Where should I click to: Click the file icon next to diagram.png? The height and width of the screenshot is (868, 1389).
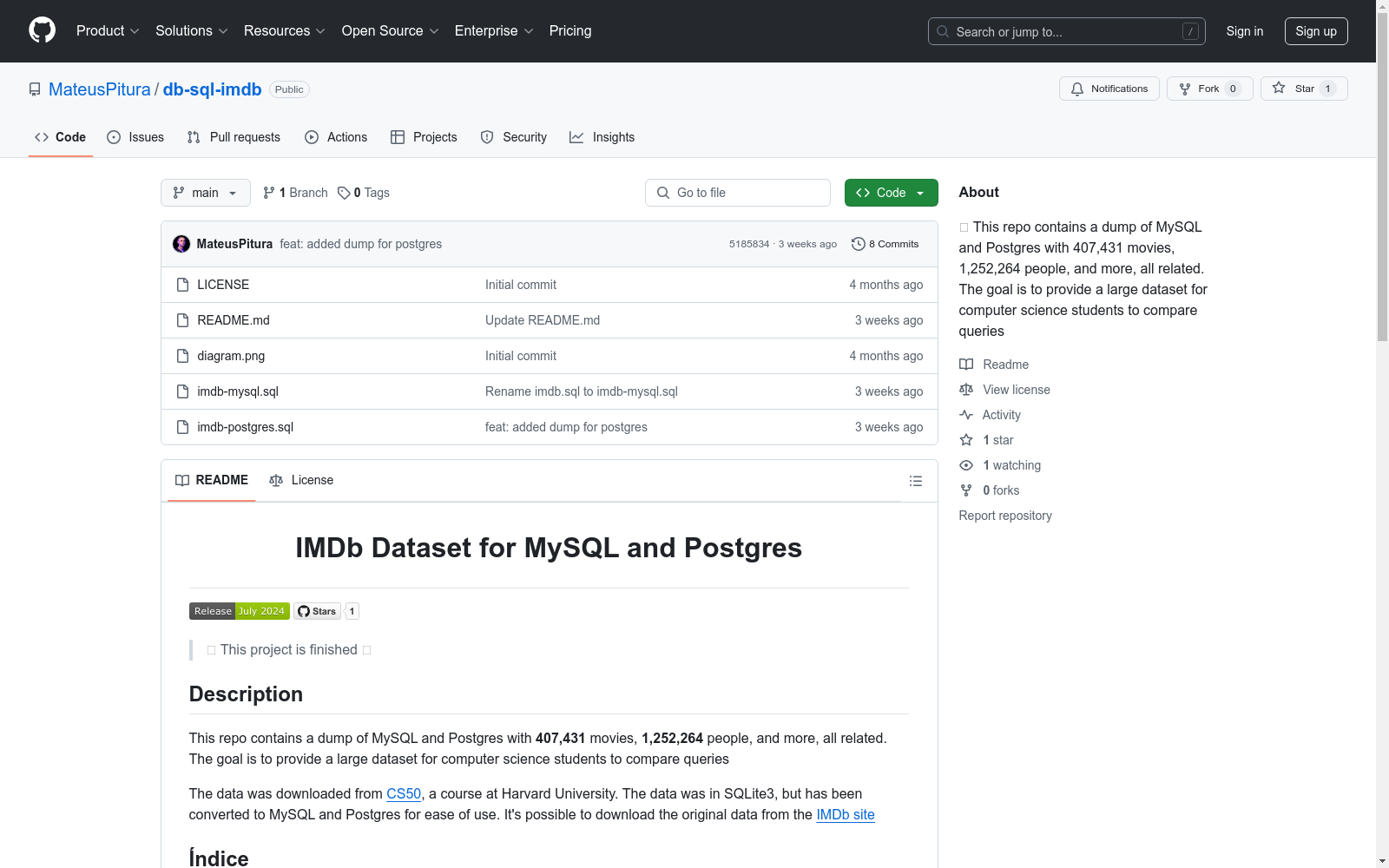[x=182, y=355]
